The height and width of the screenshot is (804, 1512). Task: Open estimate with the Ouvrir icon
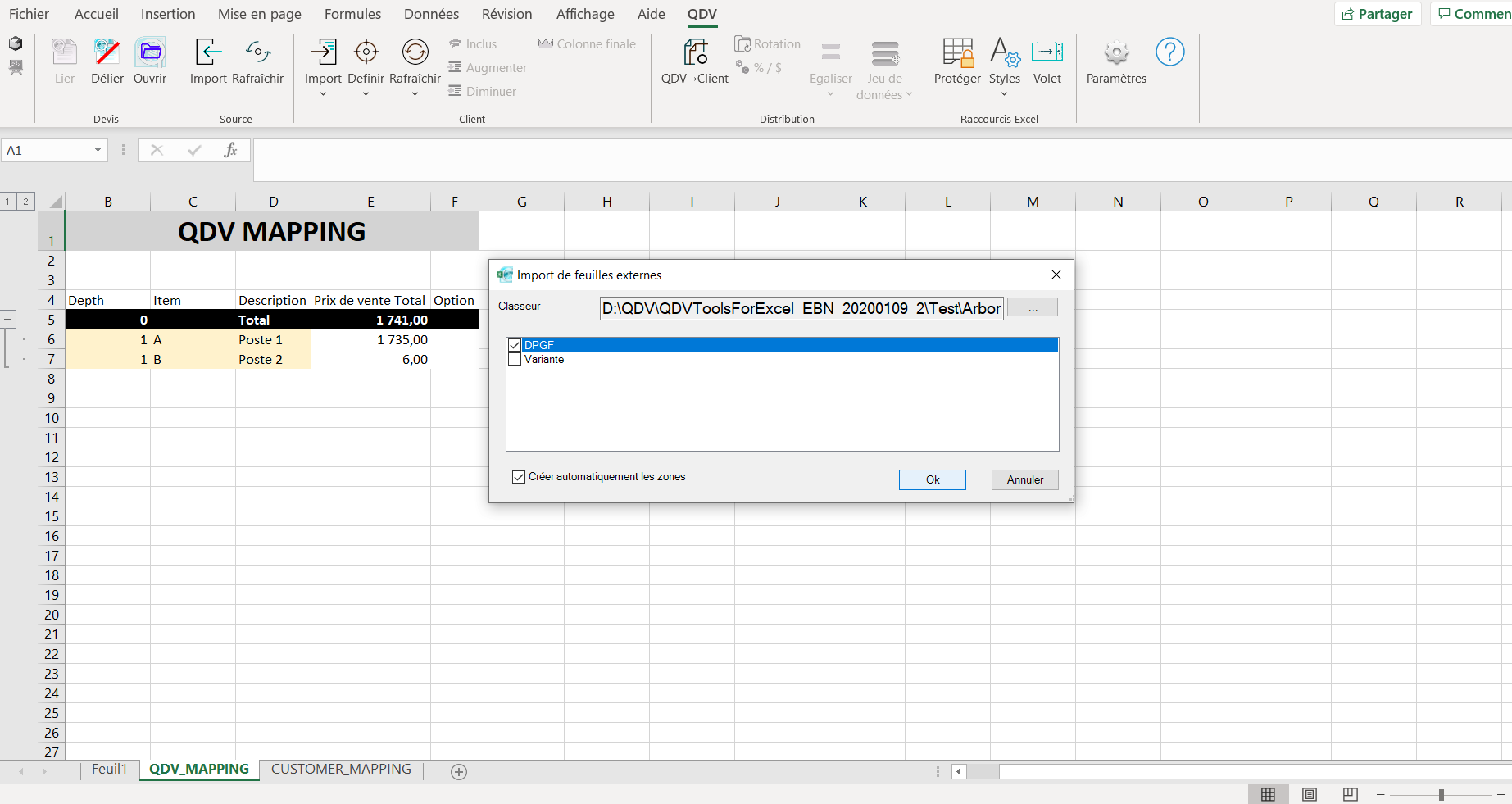point(150,52)
